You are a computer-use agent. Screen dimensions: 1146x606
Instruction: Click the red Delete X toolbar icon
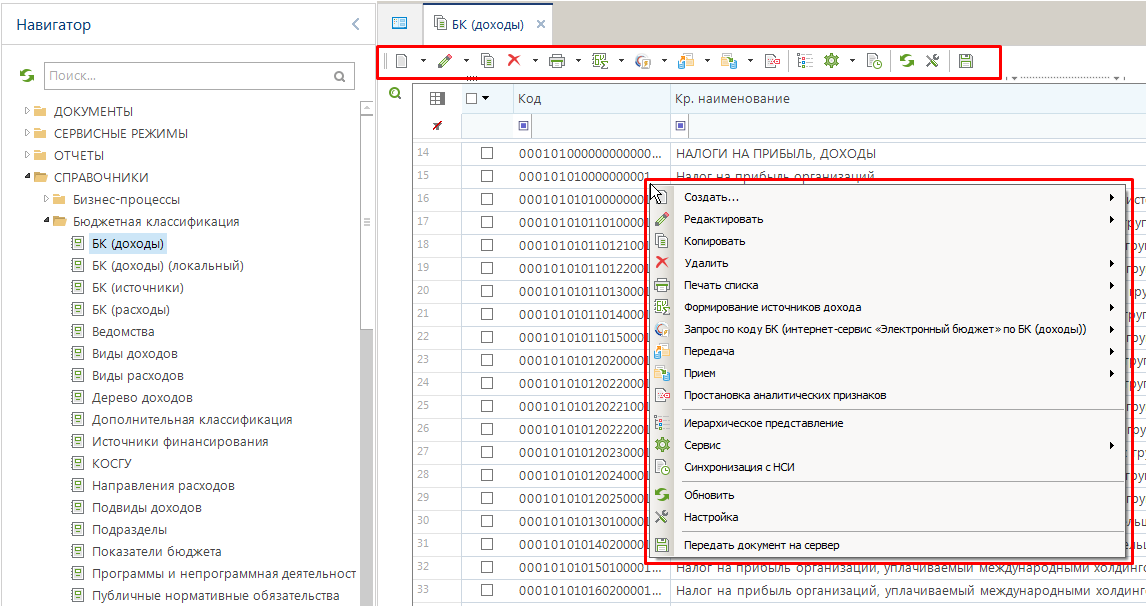[x=514, y=60]
